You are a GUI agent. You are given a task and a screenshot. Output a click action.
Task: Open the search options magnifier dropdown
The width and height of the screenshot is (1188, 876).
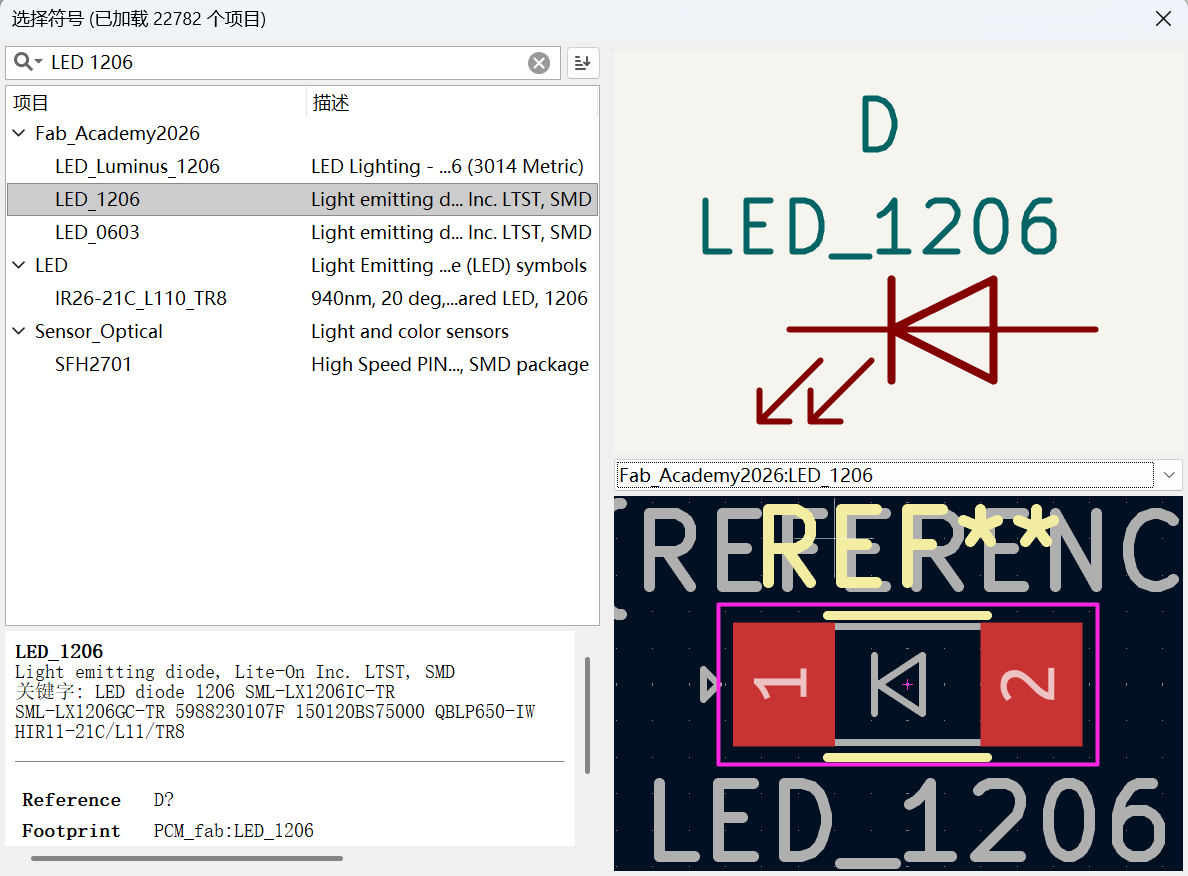point(28,62)
